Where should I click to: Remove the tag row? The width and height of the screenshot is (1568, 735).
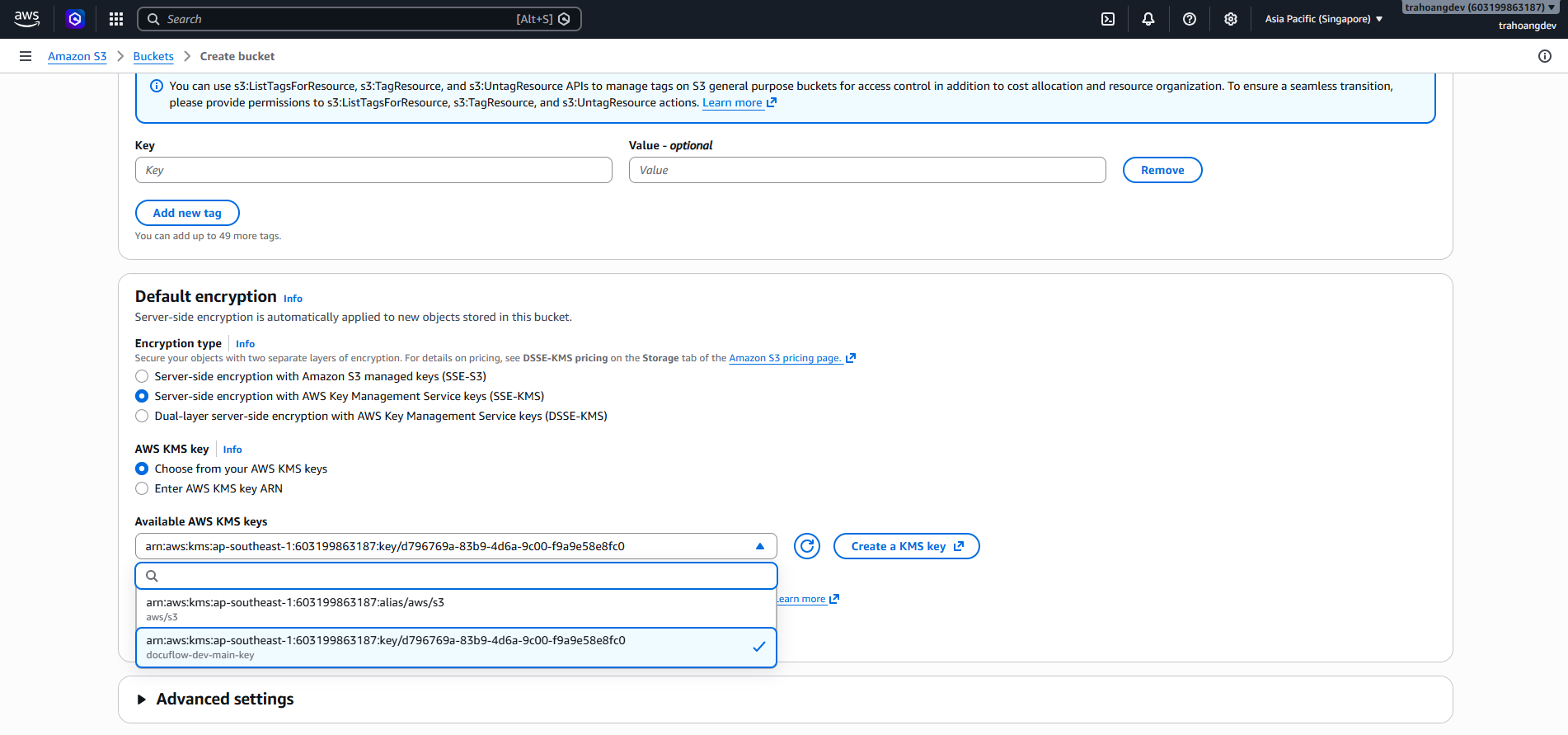click(1162, 170)
